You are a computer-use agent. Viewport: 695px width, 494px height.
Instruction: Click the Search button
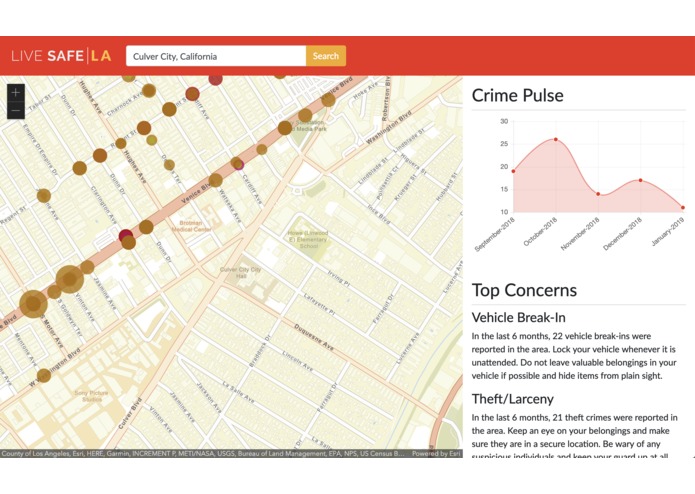326,56
